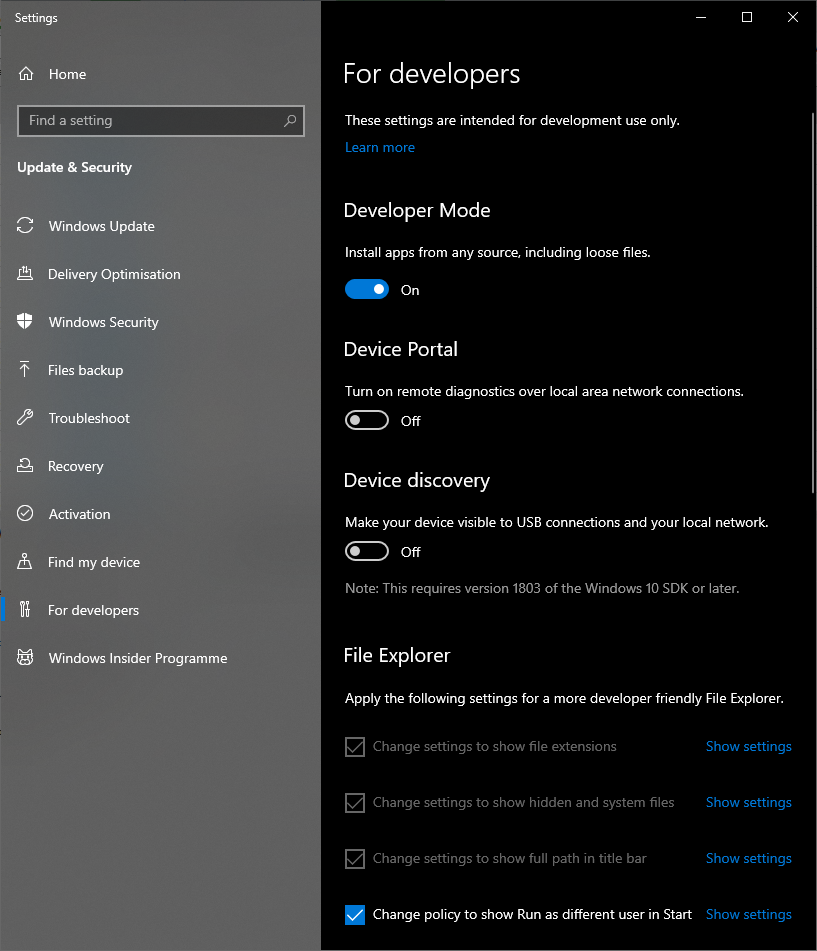Click the Find my device icon
This screenshot has width=817, height=951.
pos(25,562)
